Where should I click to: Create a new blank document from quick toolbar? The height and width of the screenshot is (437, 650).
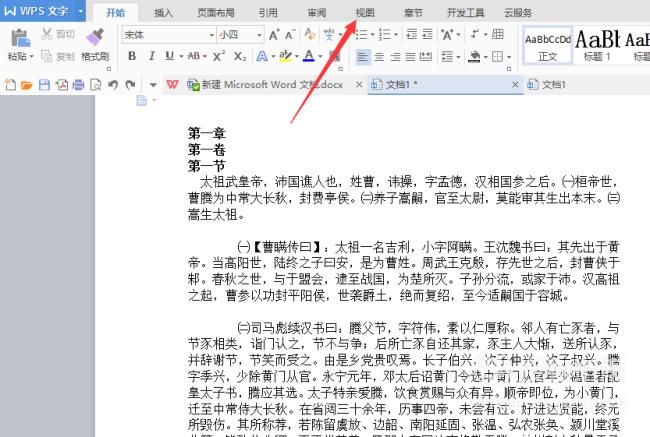tap(10, 85)
